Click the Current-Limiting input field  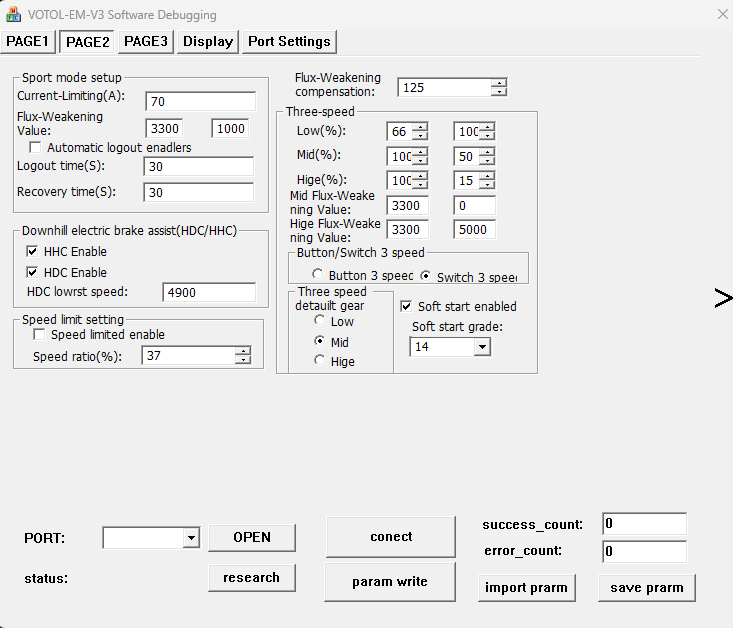click(x=200, y=101)
